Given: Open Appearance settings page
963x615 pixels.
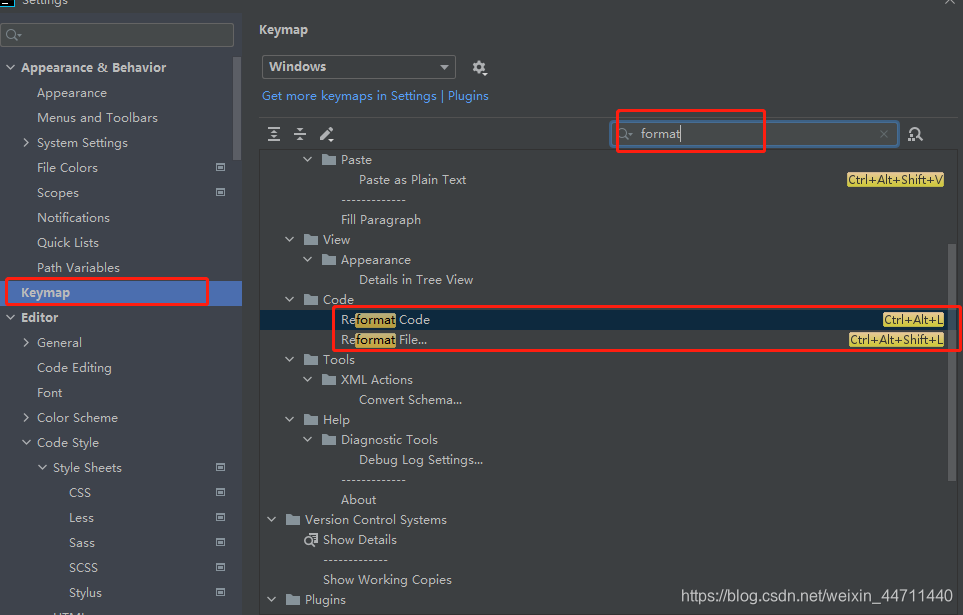Looking at the screenshot, I should click(x=72, y=93).
